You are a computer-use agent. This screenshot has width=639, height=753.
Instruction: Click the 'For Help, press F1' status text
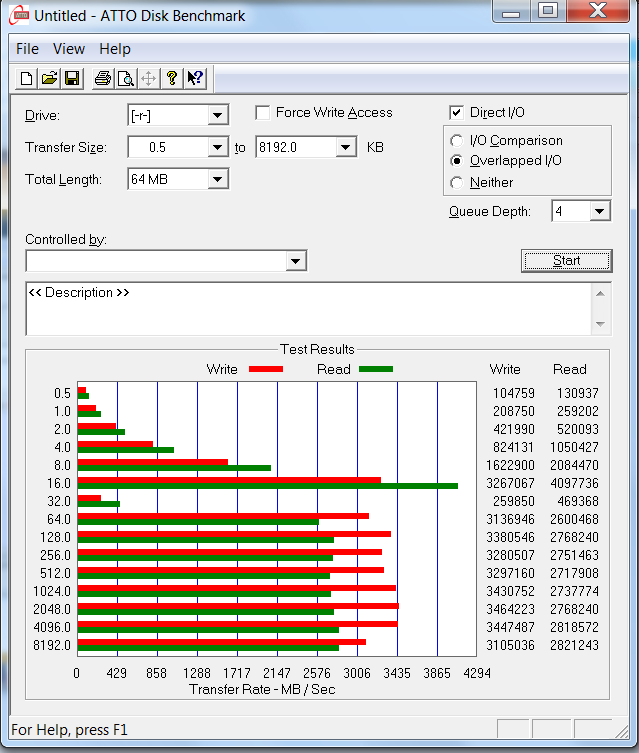[69, 730]
